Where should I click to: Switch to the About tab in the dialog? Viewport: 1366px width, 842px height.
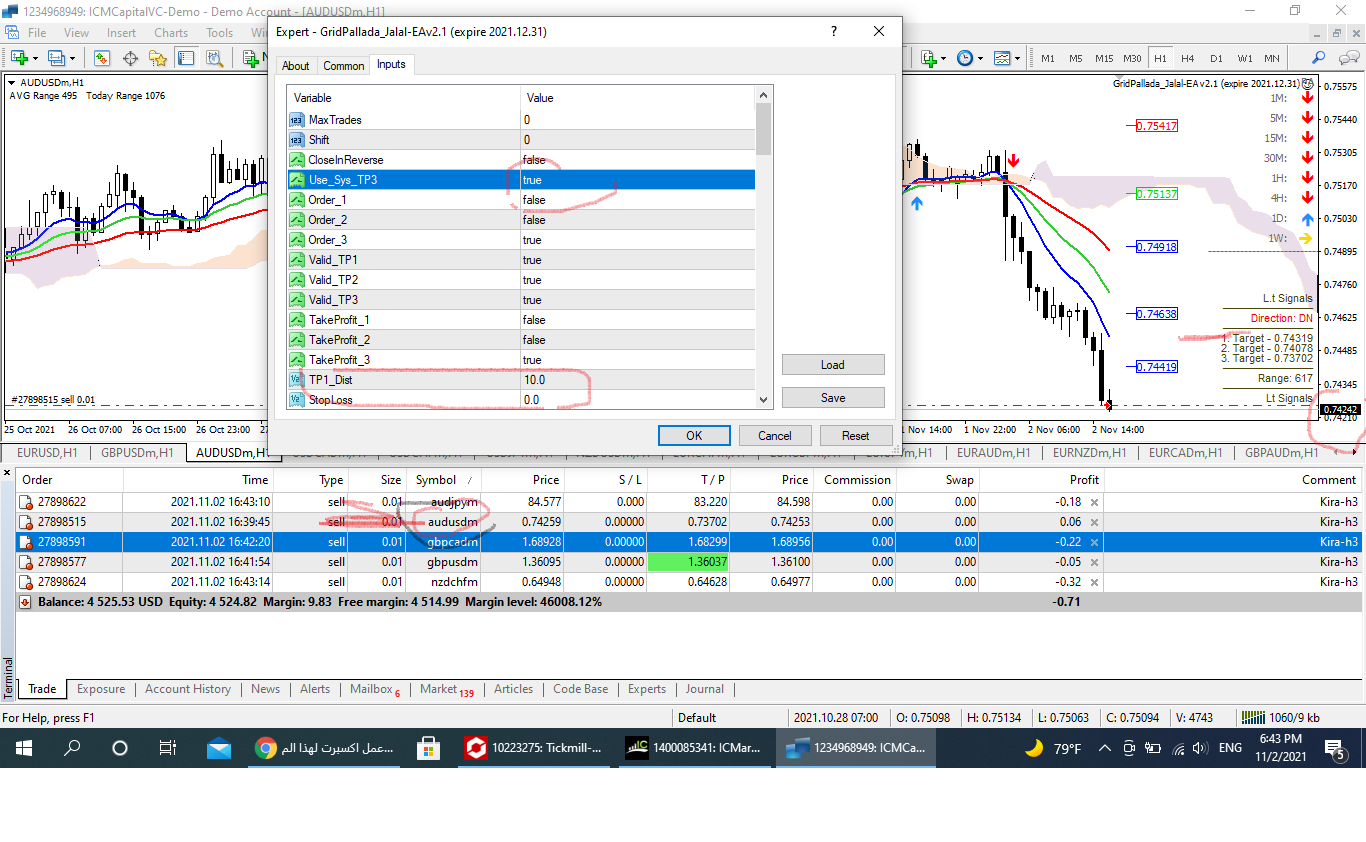tap(296, 65)
